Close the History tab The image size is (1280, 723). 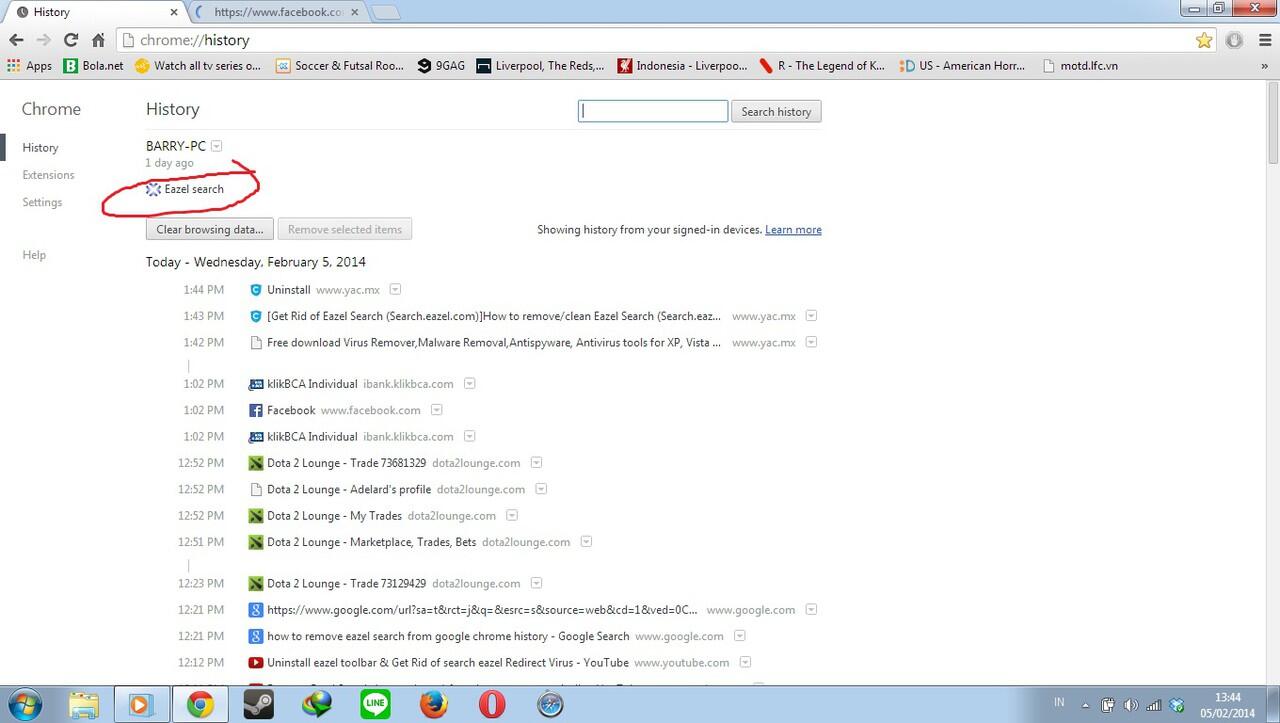pos(174,12)
